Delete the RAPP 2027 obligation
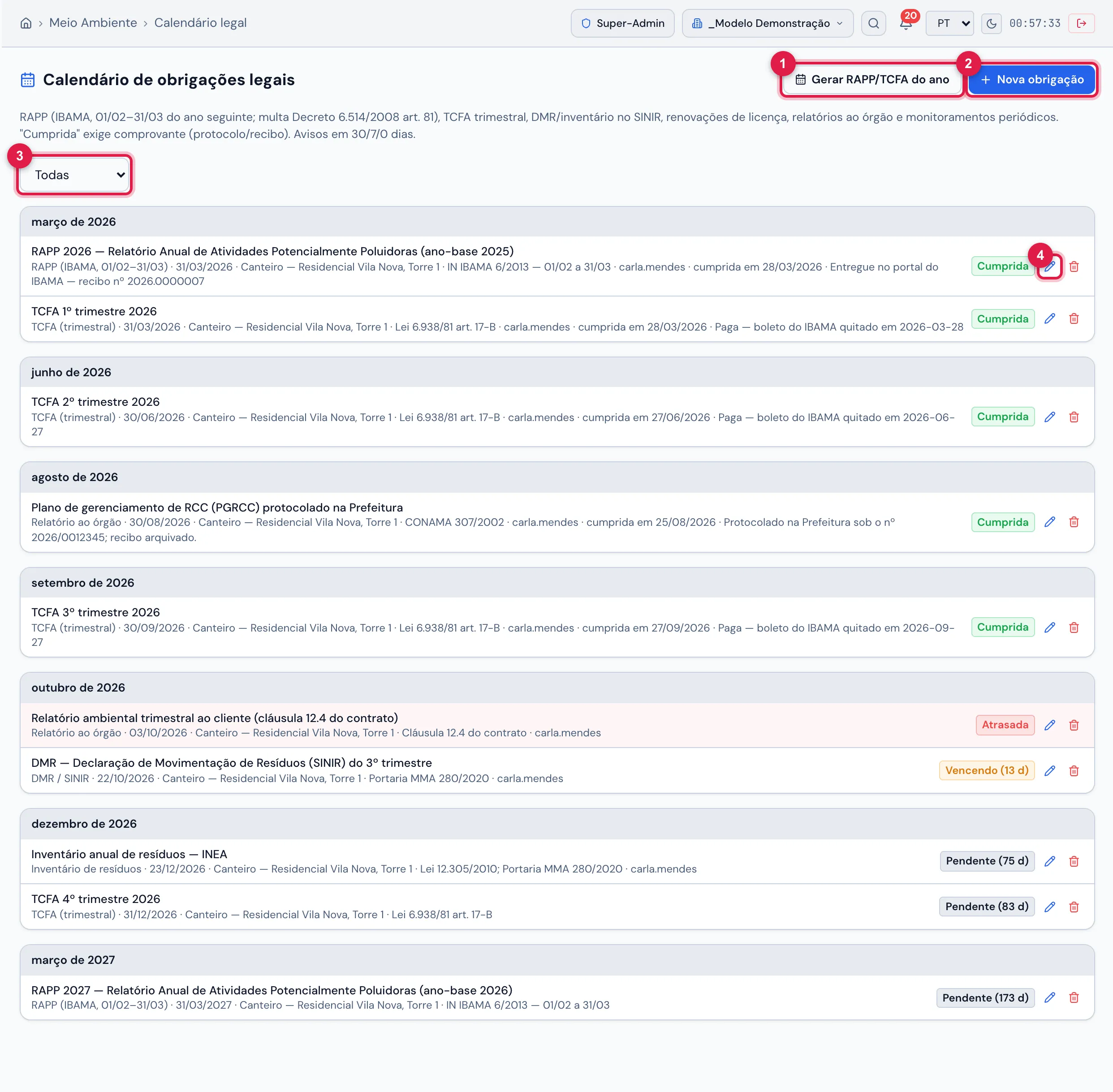1113x1092 pixels. pyautogui.click(x=1074, y=998)
